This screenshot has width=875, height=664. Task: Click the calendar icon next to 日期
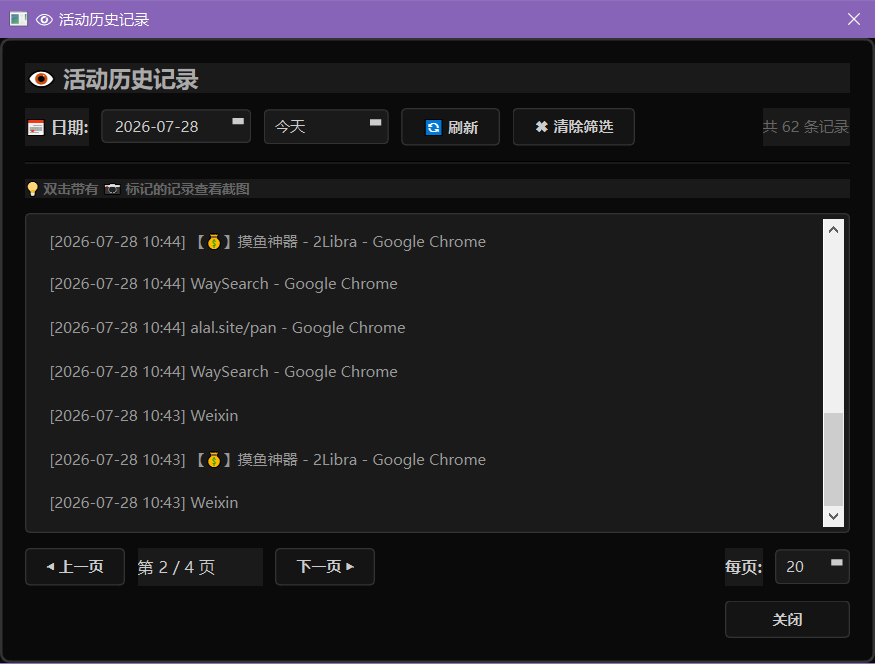36,128
